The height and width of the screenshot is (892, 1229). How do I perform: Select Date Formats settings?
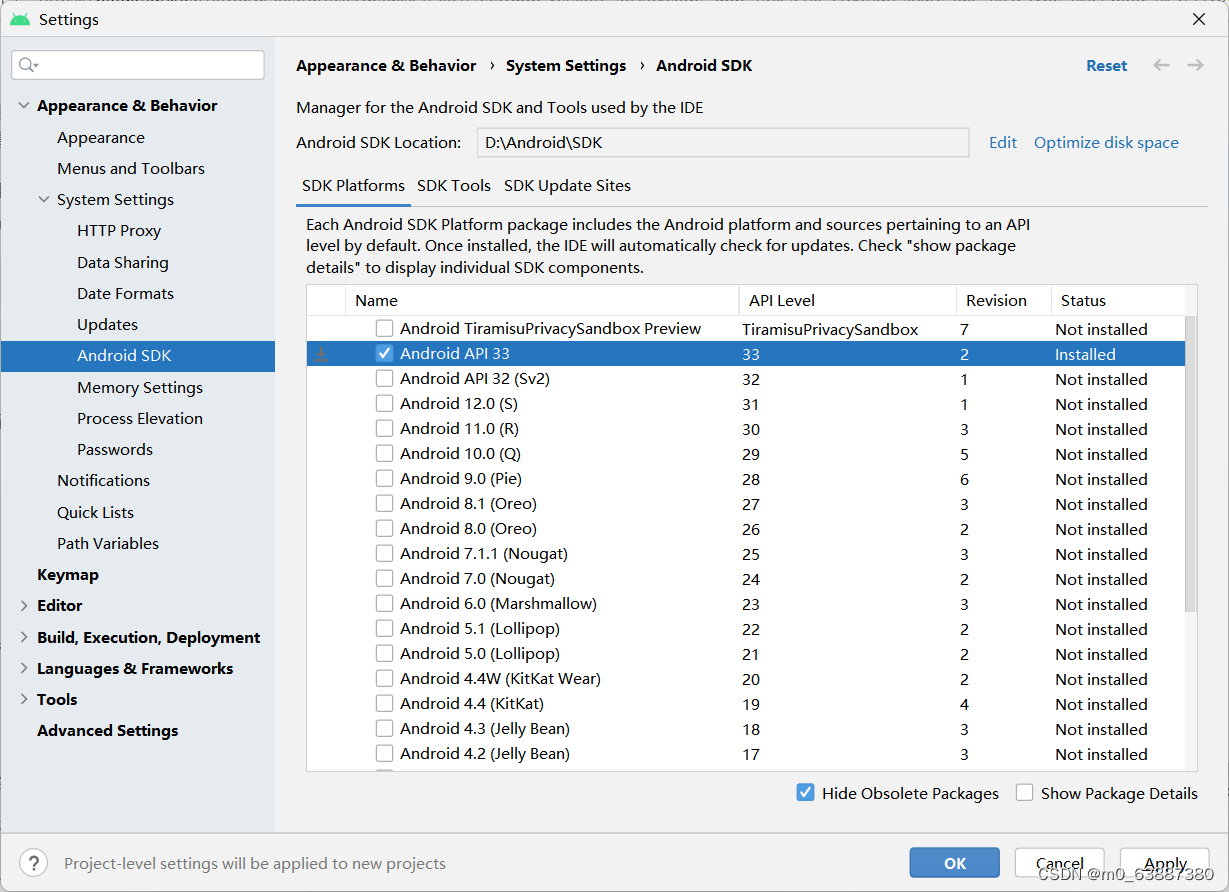(x=125, y=294)
